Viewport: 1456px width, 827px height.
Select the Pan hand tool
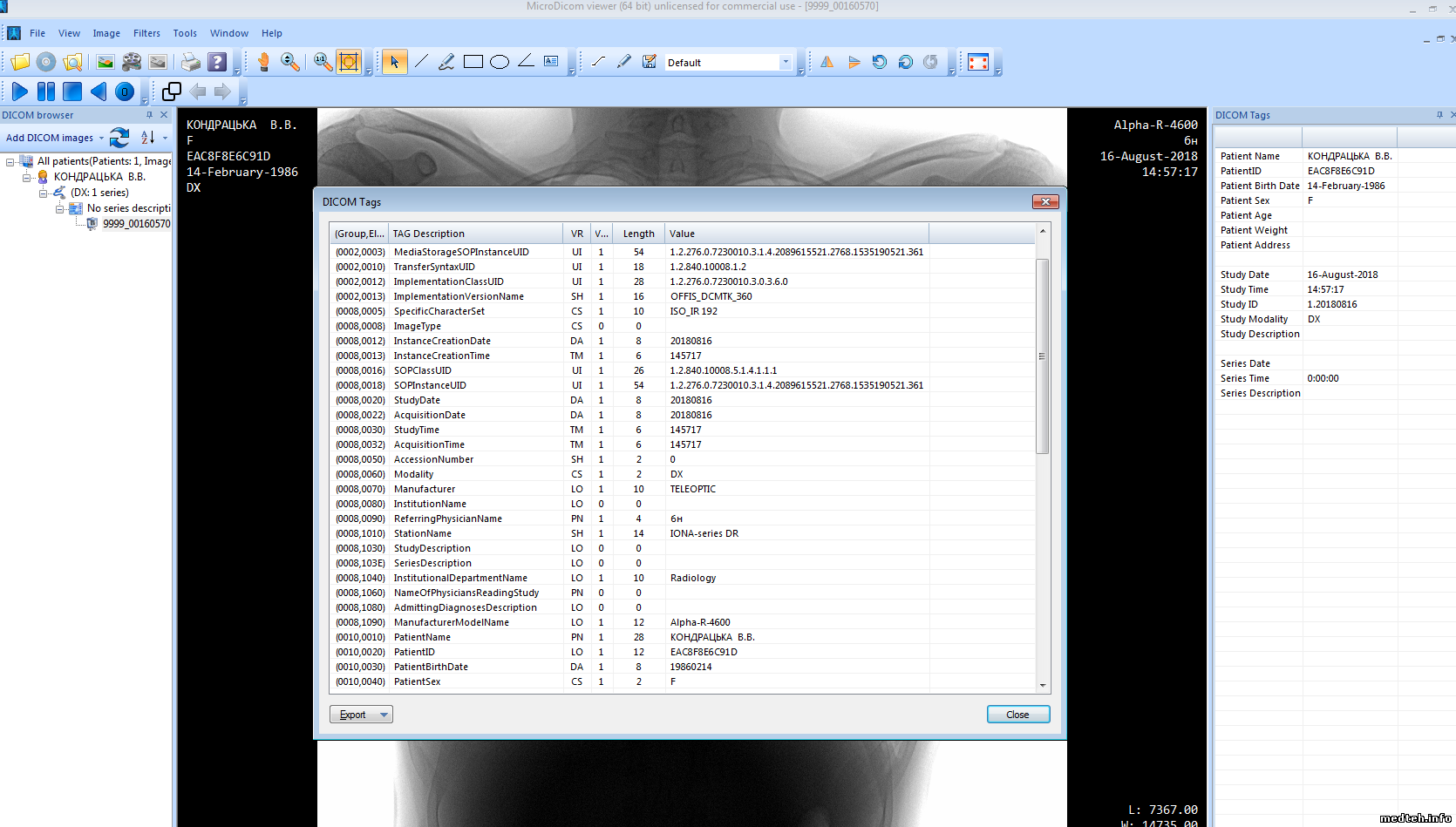point(263,62)
